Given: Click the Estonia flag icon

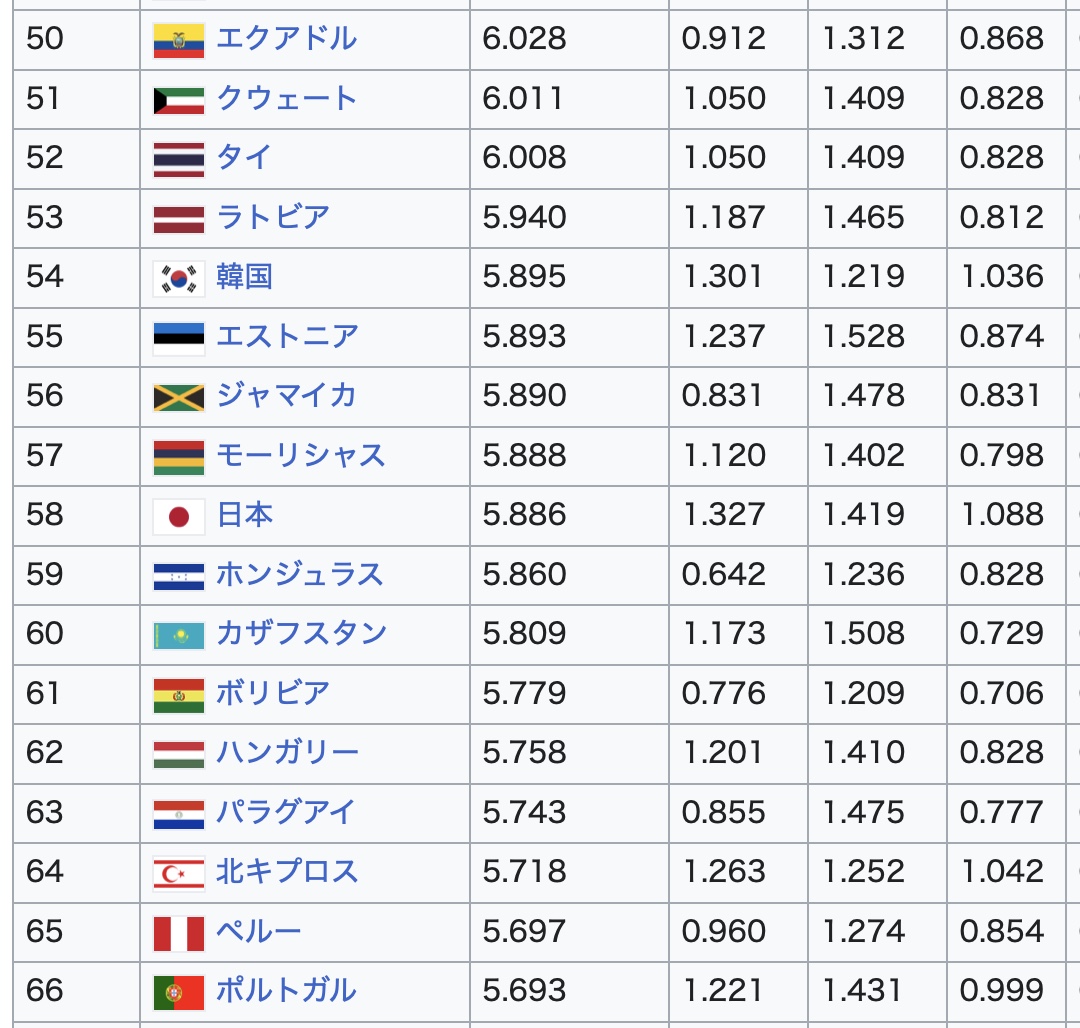Looking at the screenshot, I should [179, 337].
